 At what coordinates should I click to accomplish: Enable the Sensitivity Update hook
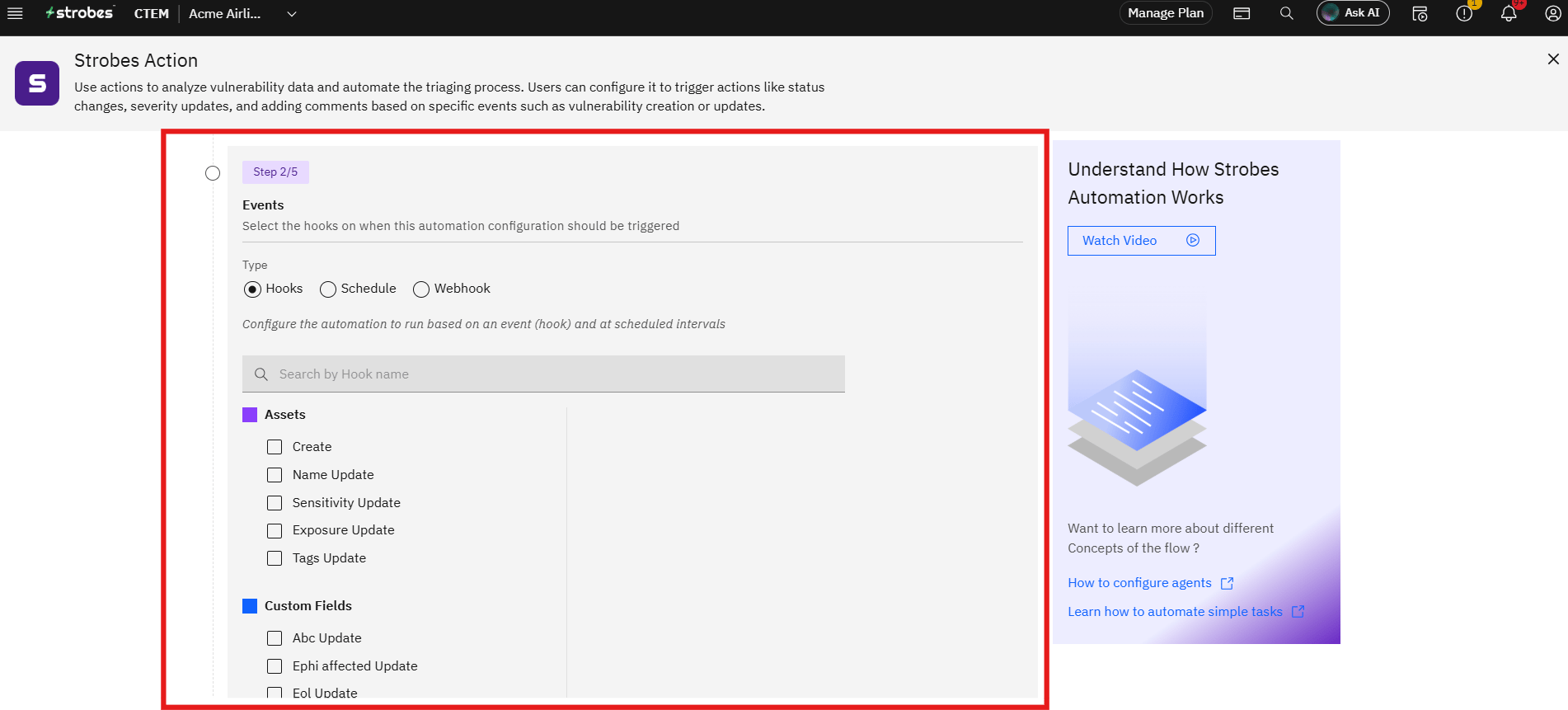click(x=275, y=503)
